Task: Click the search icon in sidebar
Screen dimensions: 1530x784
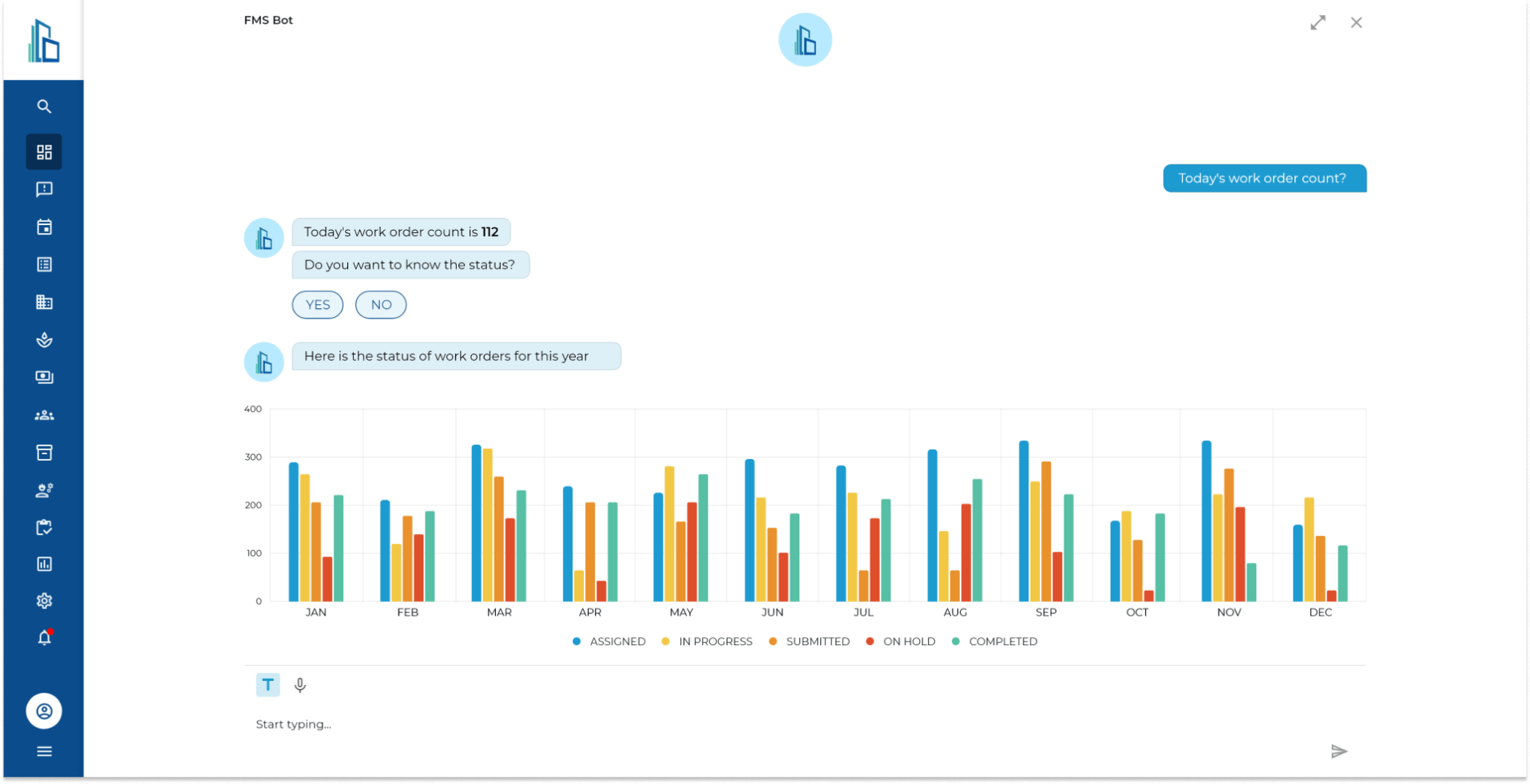Action: (44, 106)
